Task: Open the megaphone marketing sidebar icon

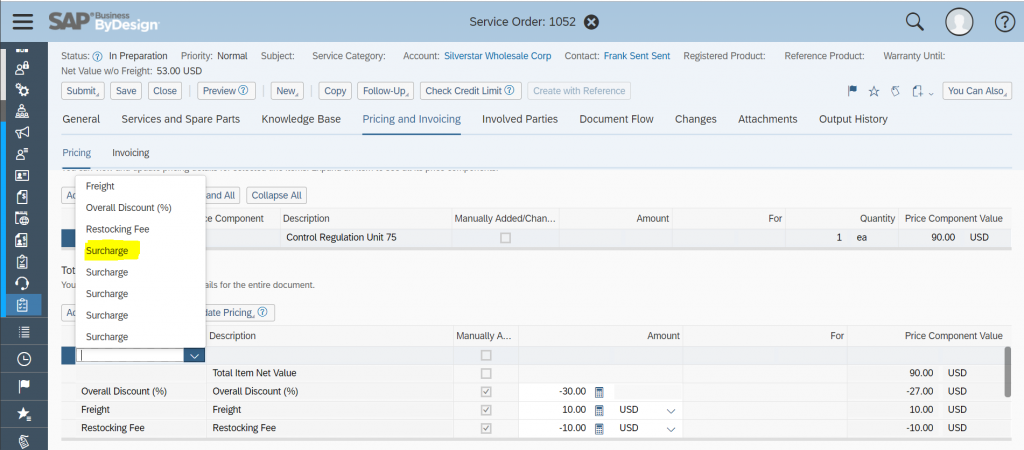Action: click(22, 133)
